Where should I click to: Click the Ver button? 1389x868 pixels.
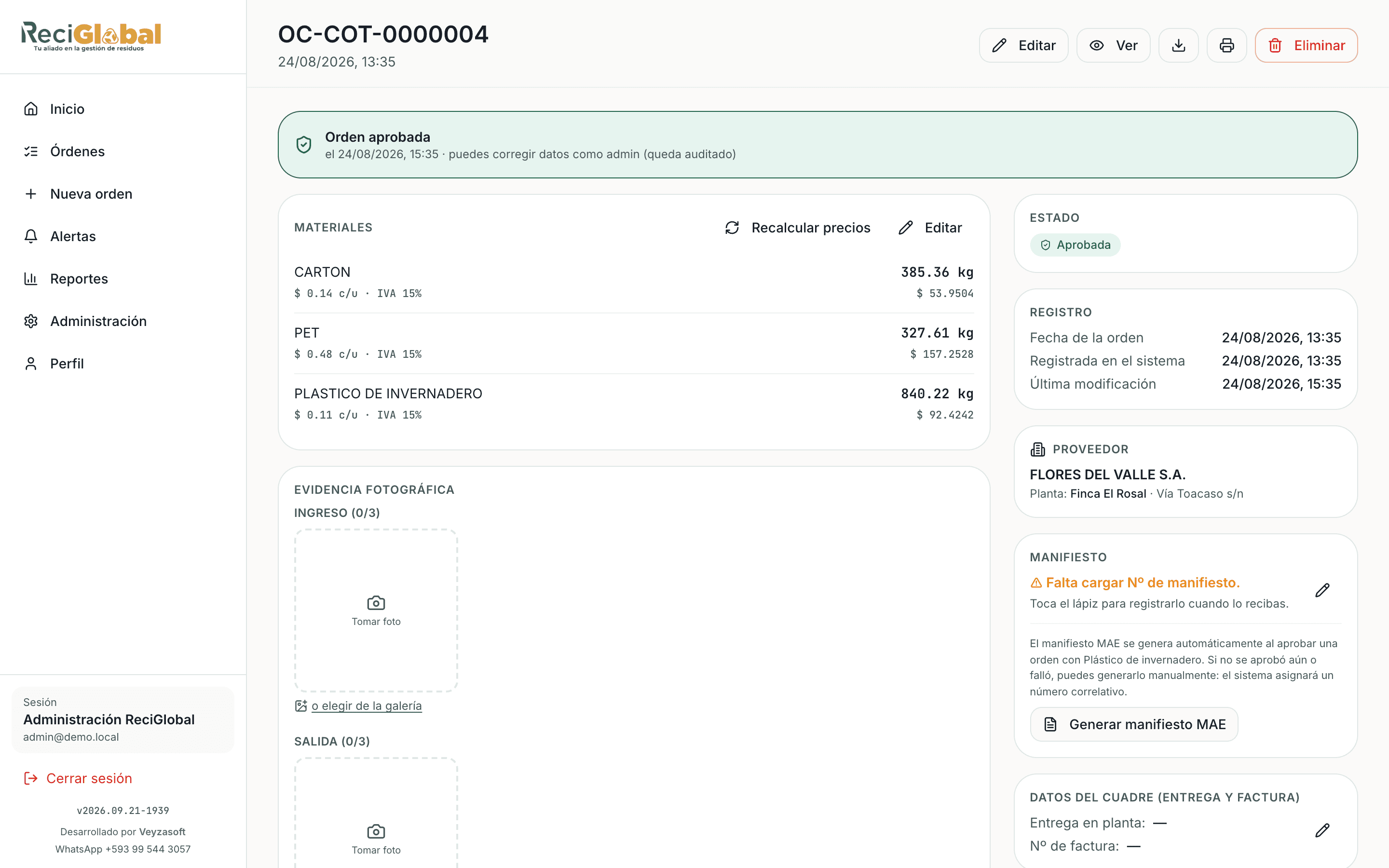click(1114, 45)
